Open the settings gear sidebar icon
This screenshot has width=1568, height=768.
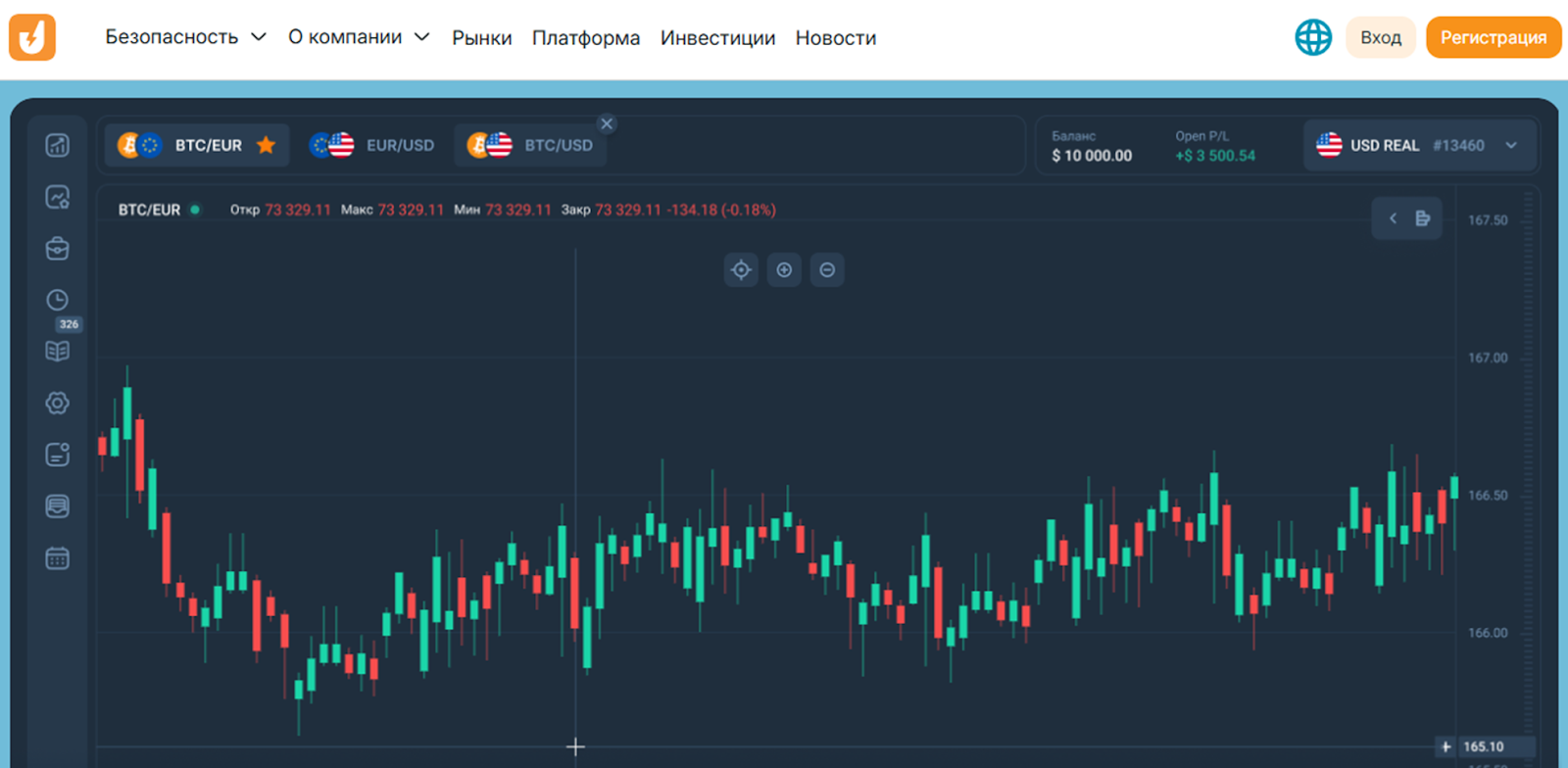click(x=58, y=403)
